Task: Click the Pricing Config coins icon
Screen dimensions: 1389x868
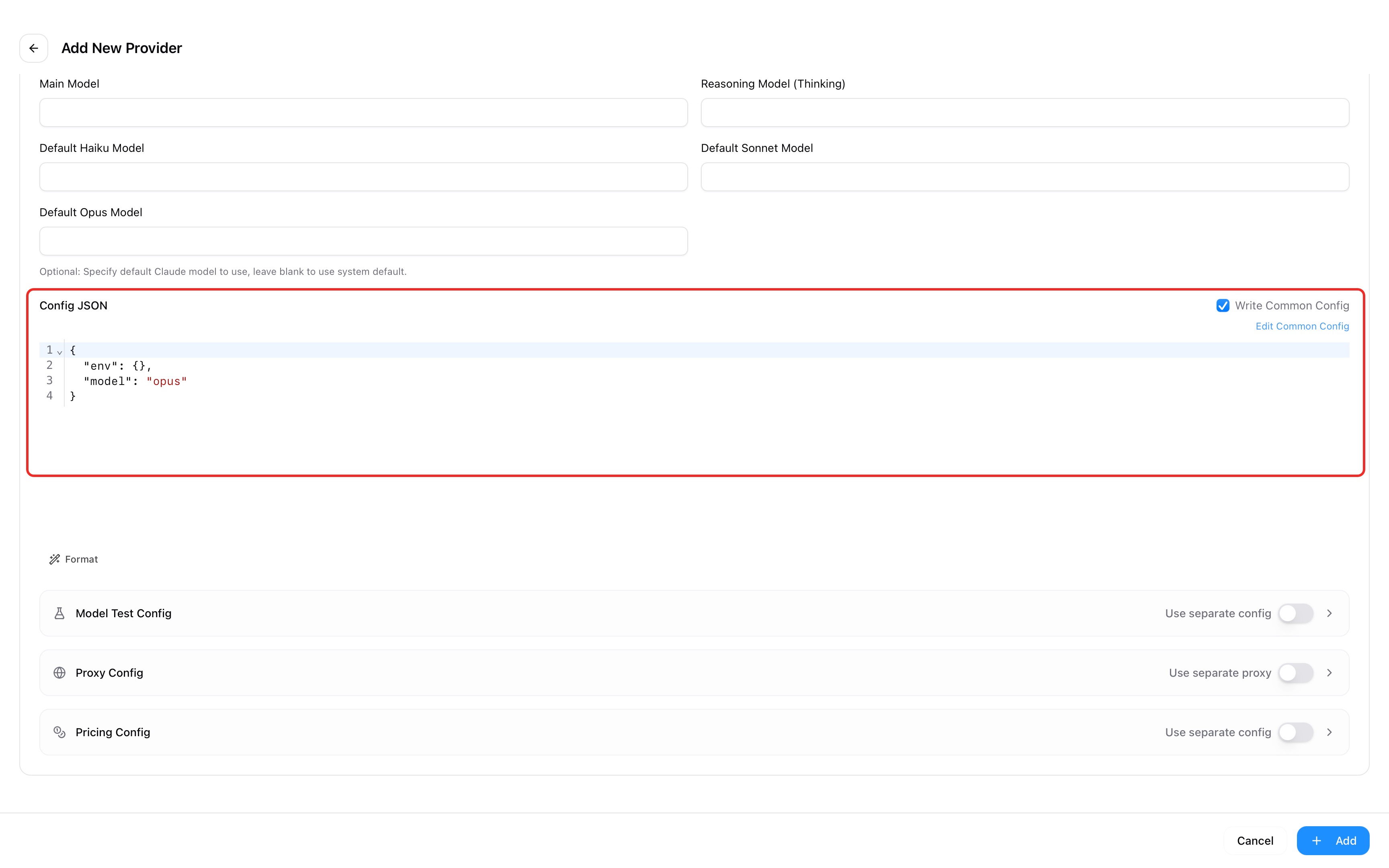Action: coord(59,732)
